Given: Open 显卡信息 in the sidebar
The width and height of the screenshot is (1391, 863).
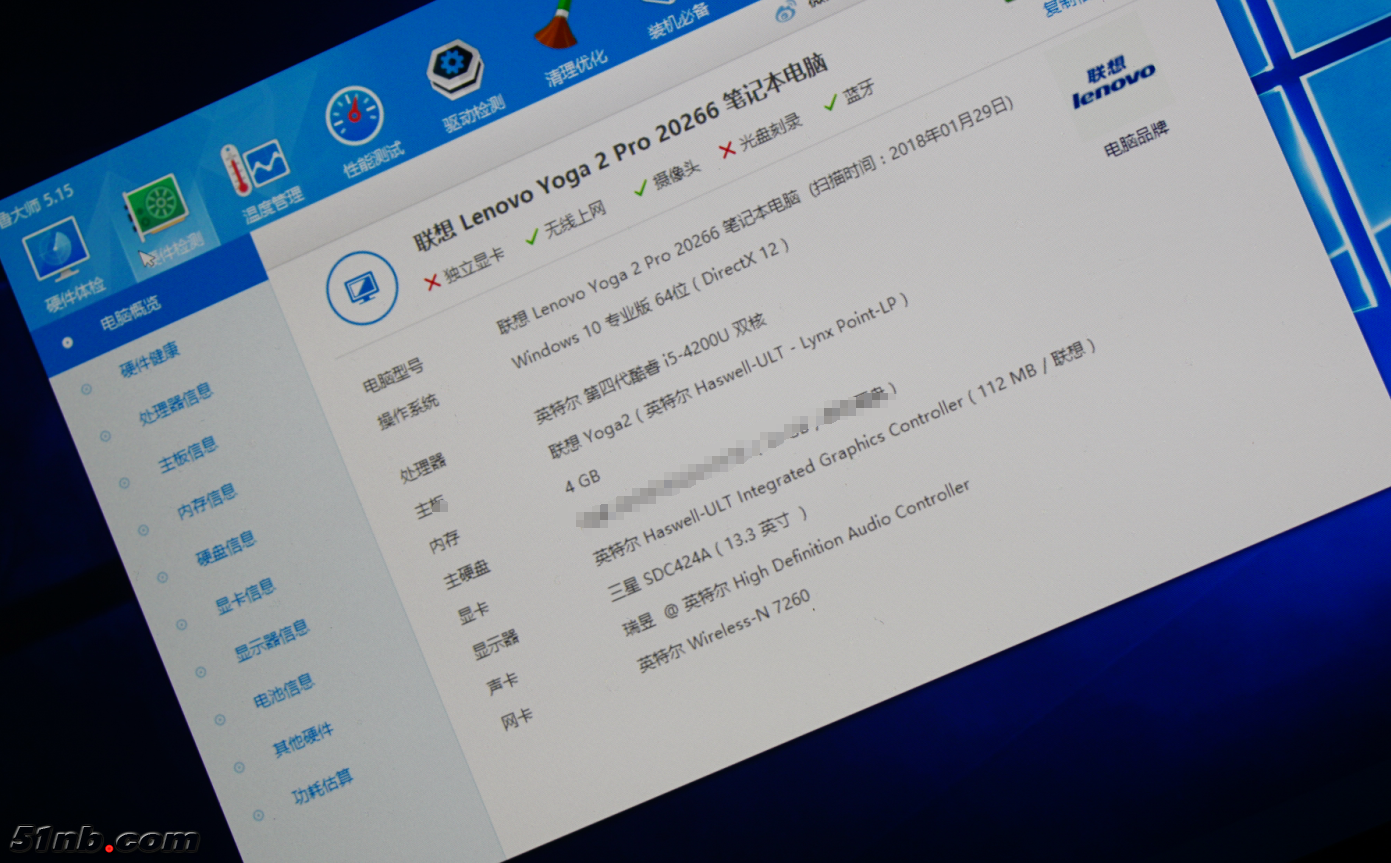Looking at the screenshot, I should (x=245, y=596).
